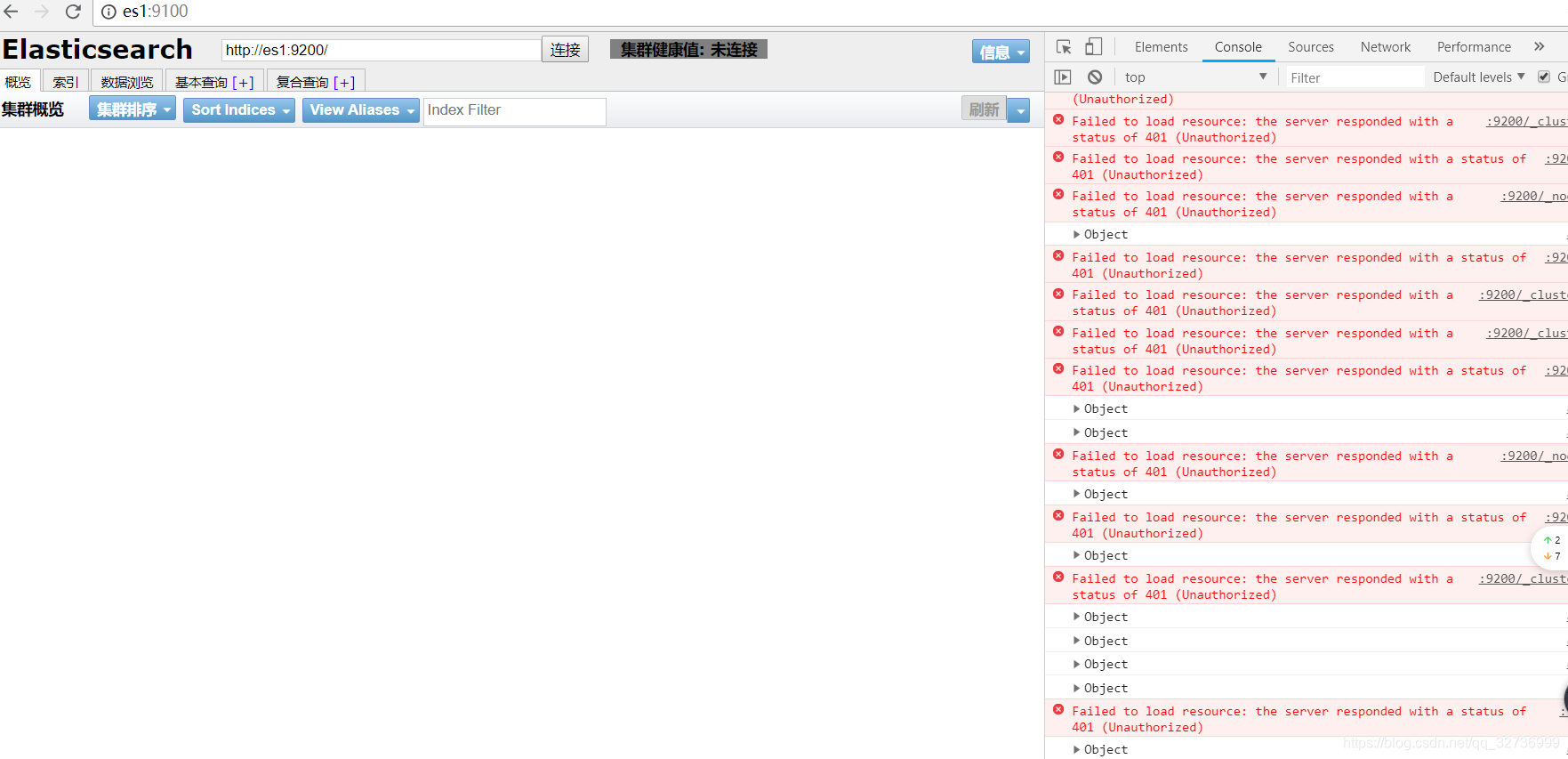
Task: Click the browser address bar es1:9100
Action: (156, 12)
